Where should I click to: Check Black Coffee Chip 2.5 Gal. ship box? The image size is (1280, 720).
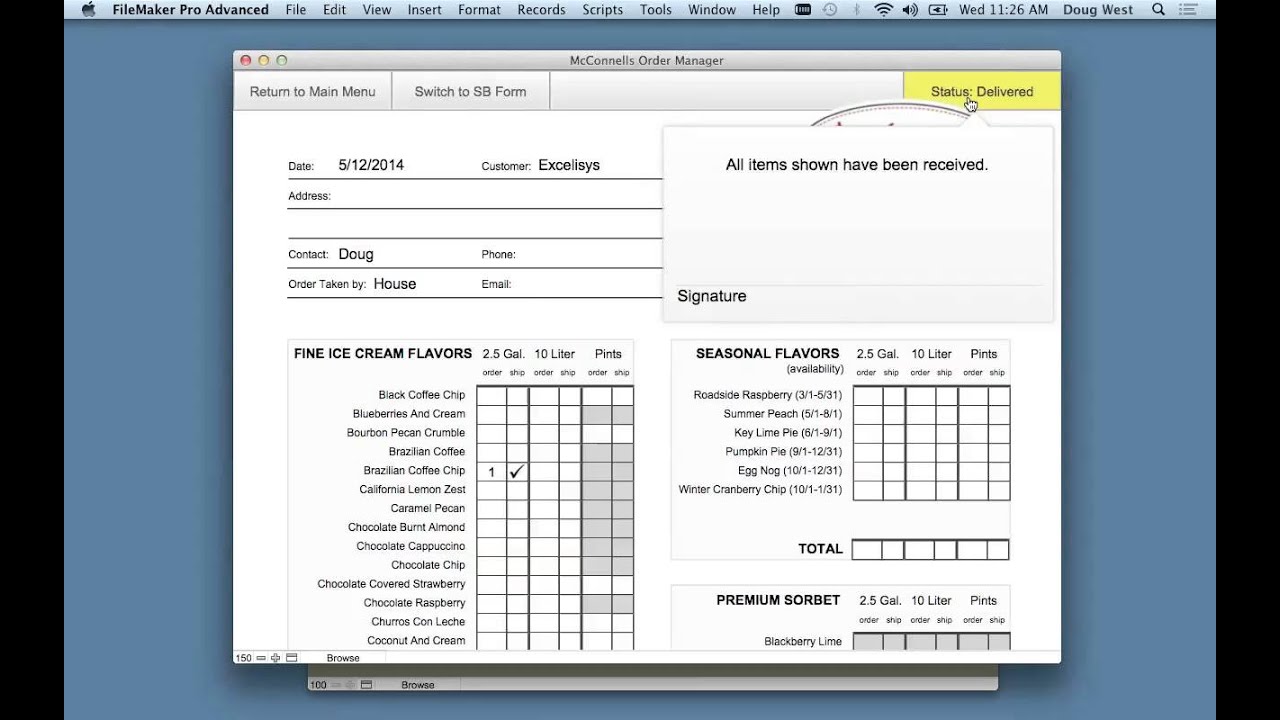[x=517, y=395]
